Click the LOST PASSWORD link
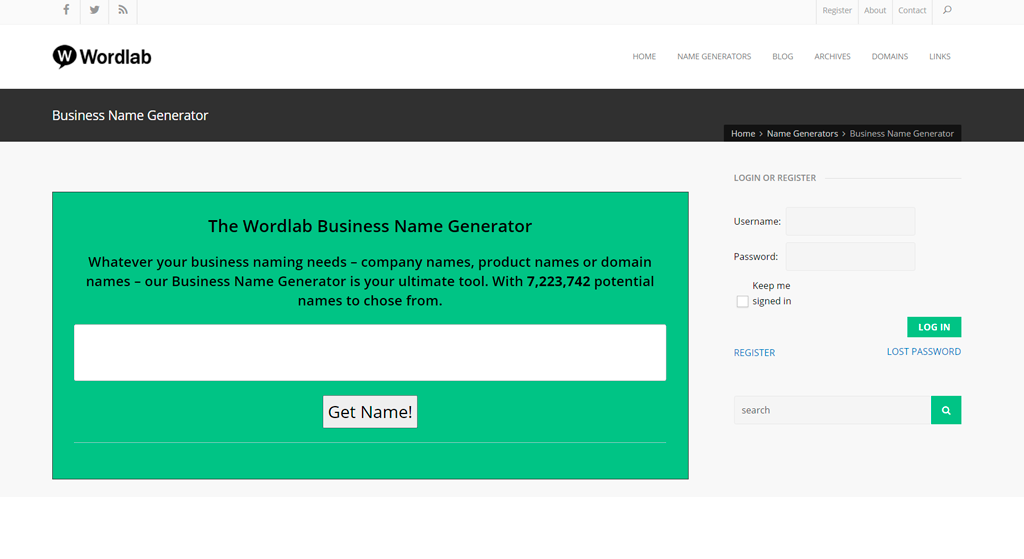The width and height of the screenshot is (1024, 559). (923, 351)
